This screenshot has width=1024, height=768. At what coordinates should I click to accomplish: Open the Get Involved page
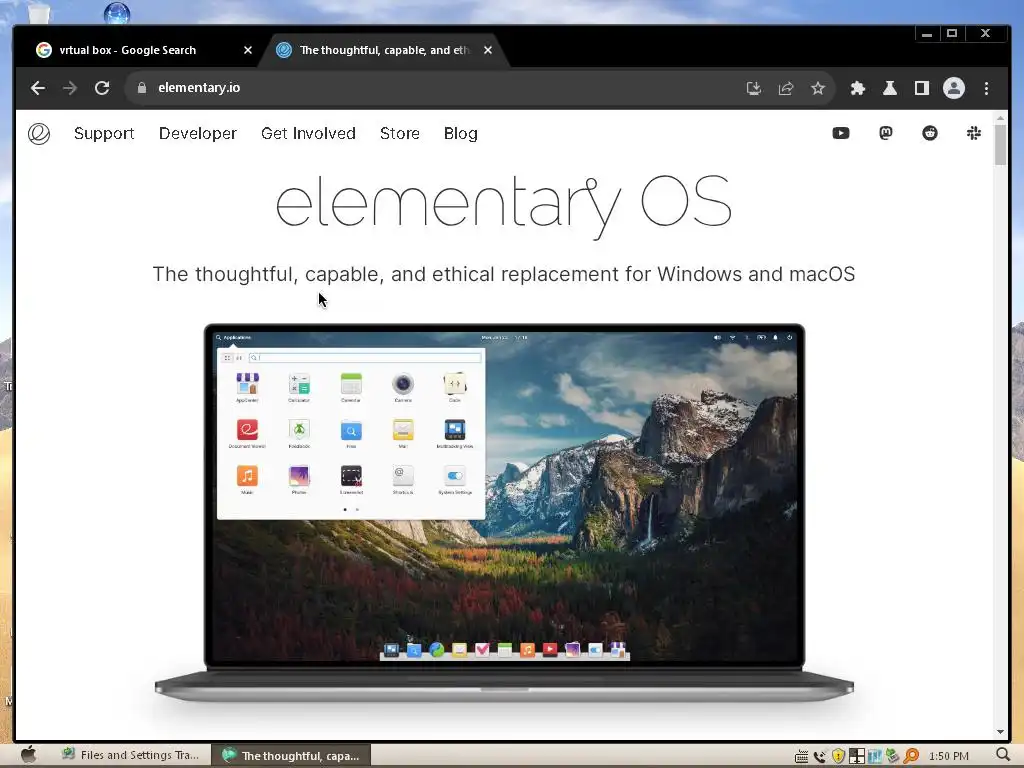[308, 133]
